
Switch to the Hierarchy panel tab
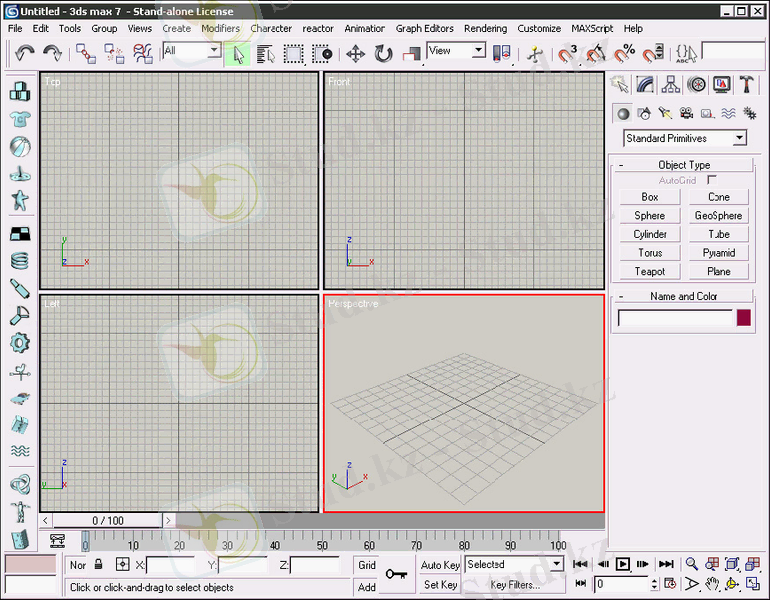click(671, 85)
